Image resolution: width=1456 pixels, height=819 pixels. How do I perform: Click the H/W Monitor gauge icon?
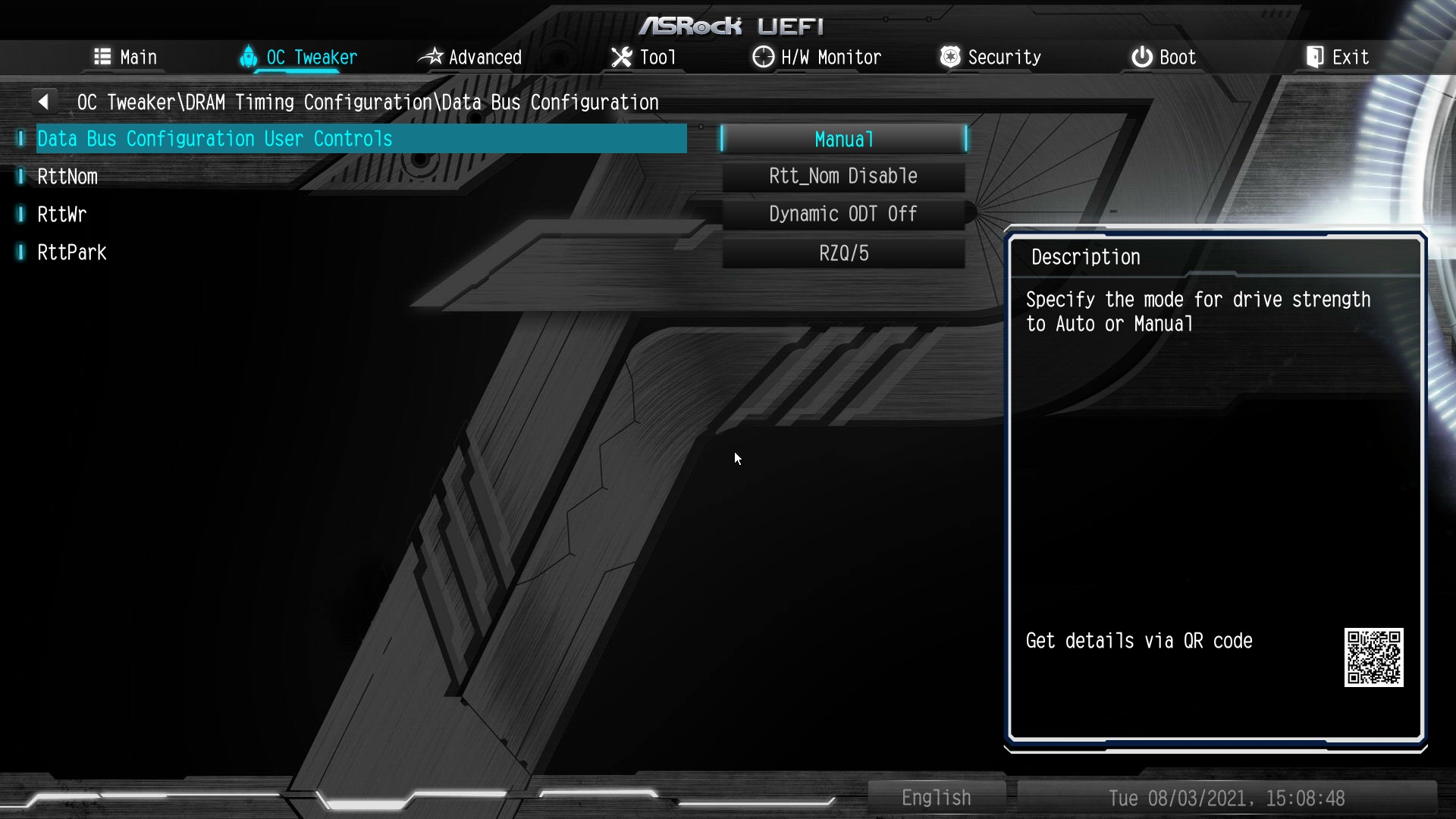point(763,57)
